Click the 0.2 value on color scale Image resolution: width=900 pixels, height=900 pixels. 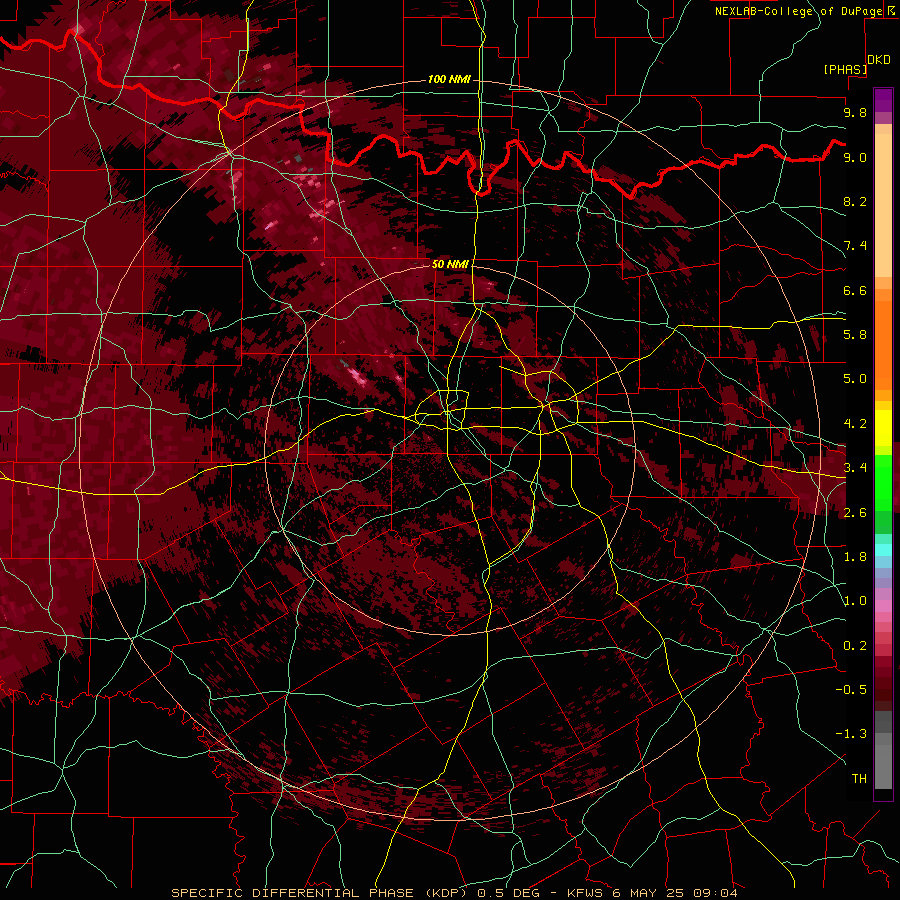tap(855, 646)
